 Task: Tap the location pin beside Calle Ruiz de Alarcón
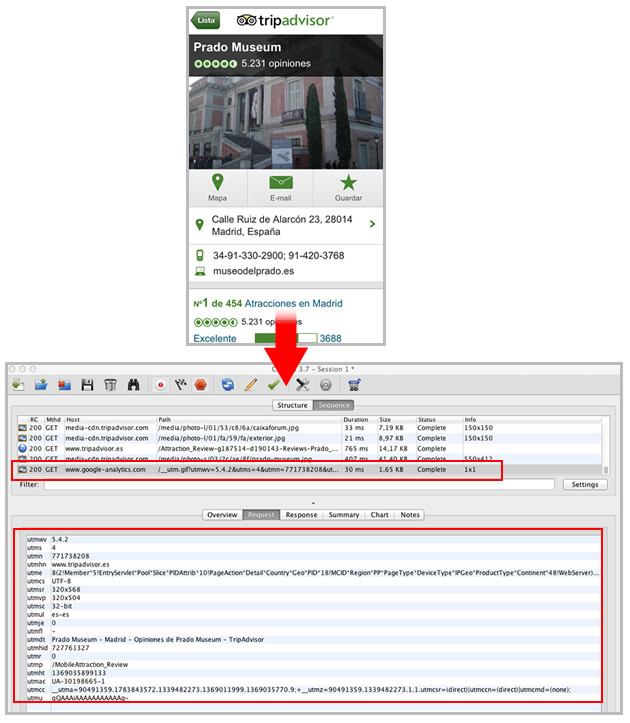point(200,225)
